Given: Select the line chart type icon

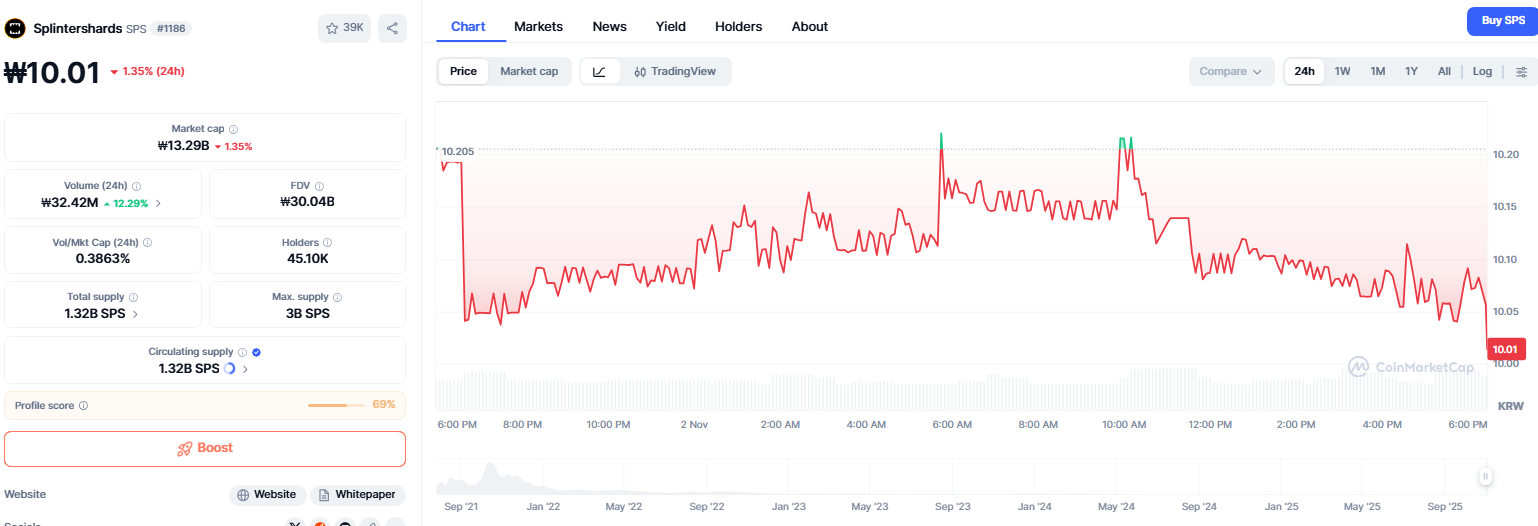Looking at the screenshot, I should (599, 71).
